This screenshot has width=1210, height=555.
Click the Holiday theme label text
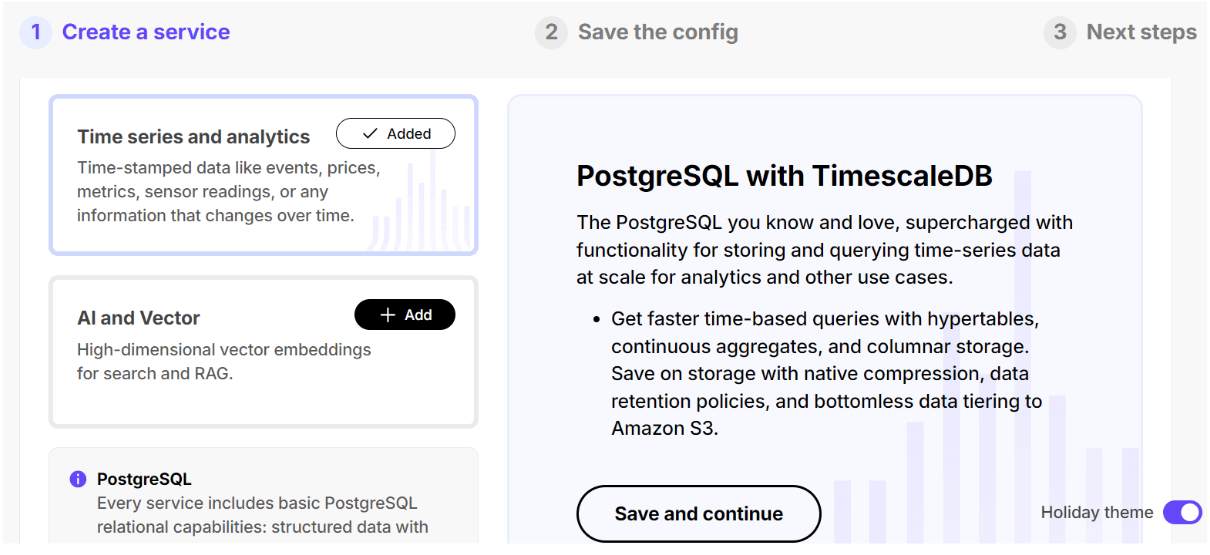1096,512
